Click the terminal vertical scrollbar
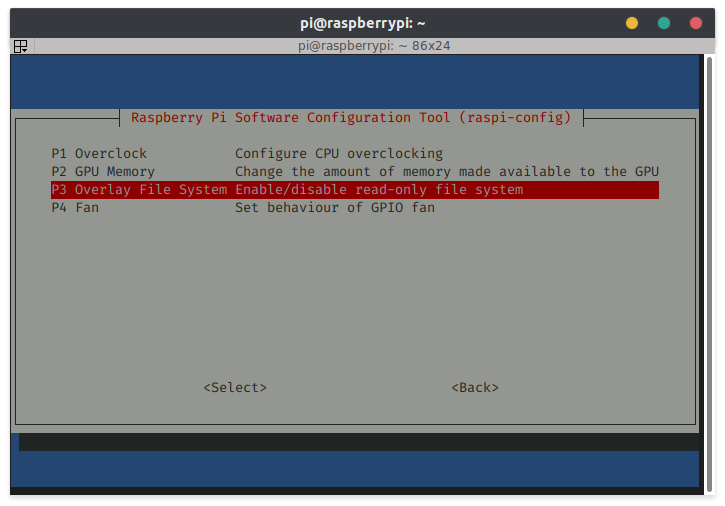 709,275
